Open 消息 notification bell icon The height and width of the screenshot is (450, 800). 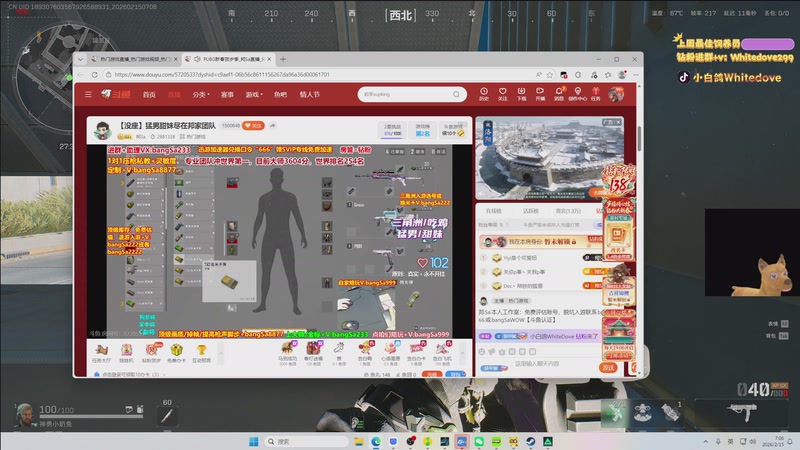tap(559, 94)
